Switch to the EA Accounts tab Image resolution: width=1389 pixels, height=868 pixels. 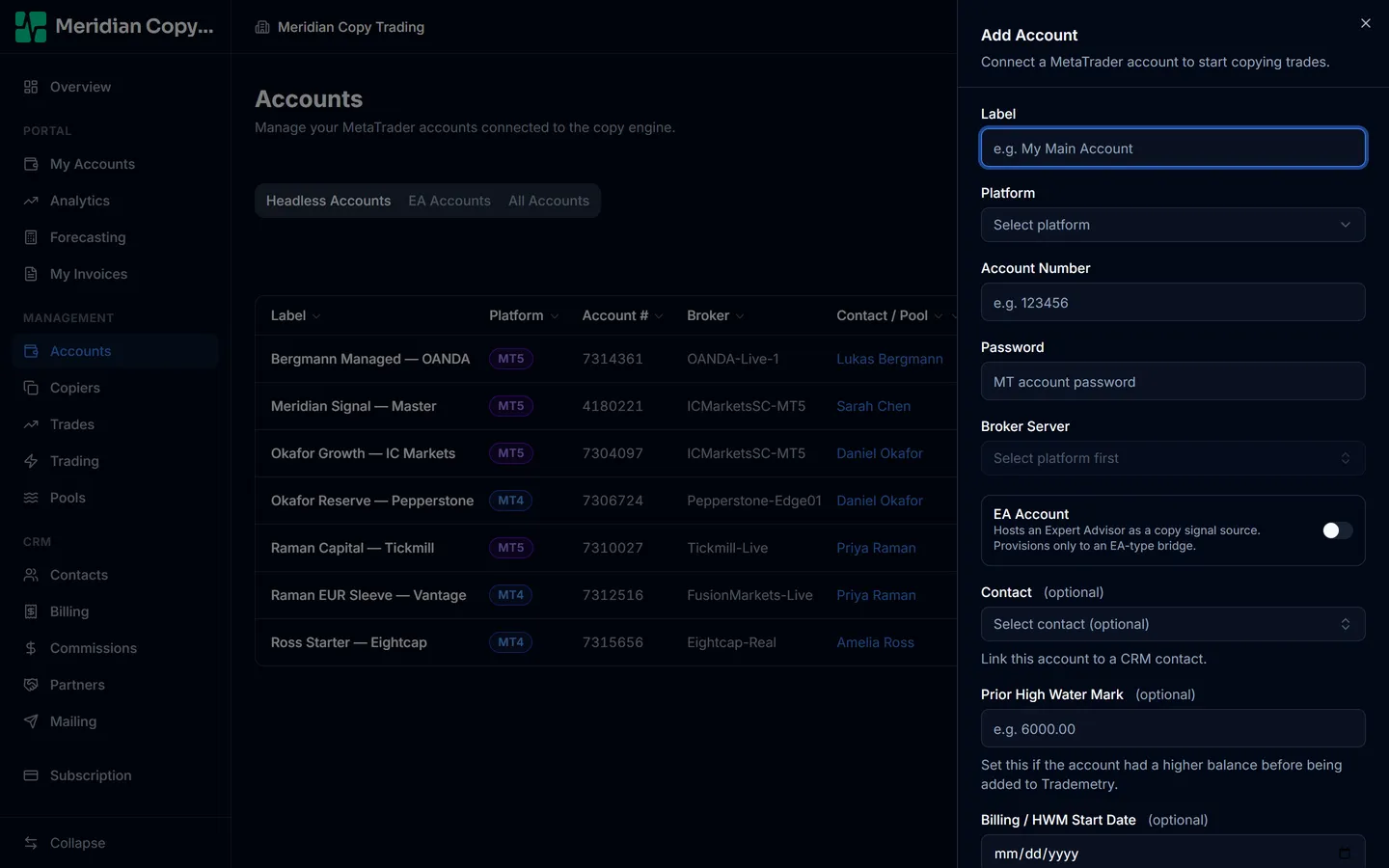click(x=449, y=201)
